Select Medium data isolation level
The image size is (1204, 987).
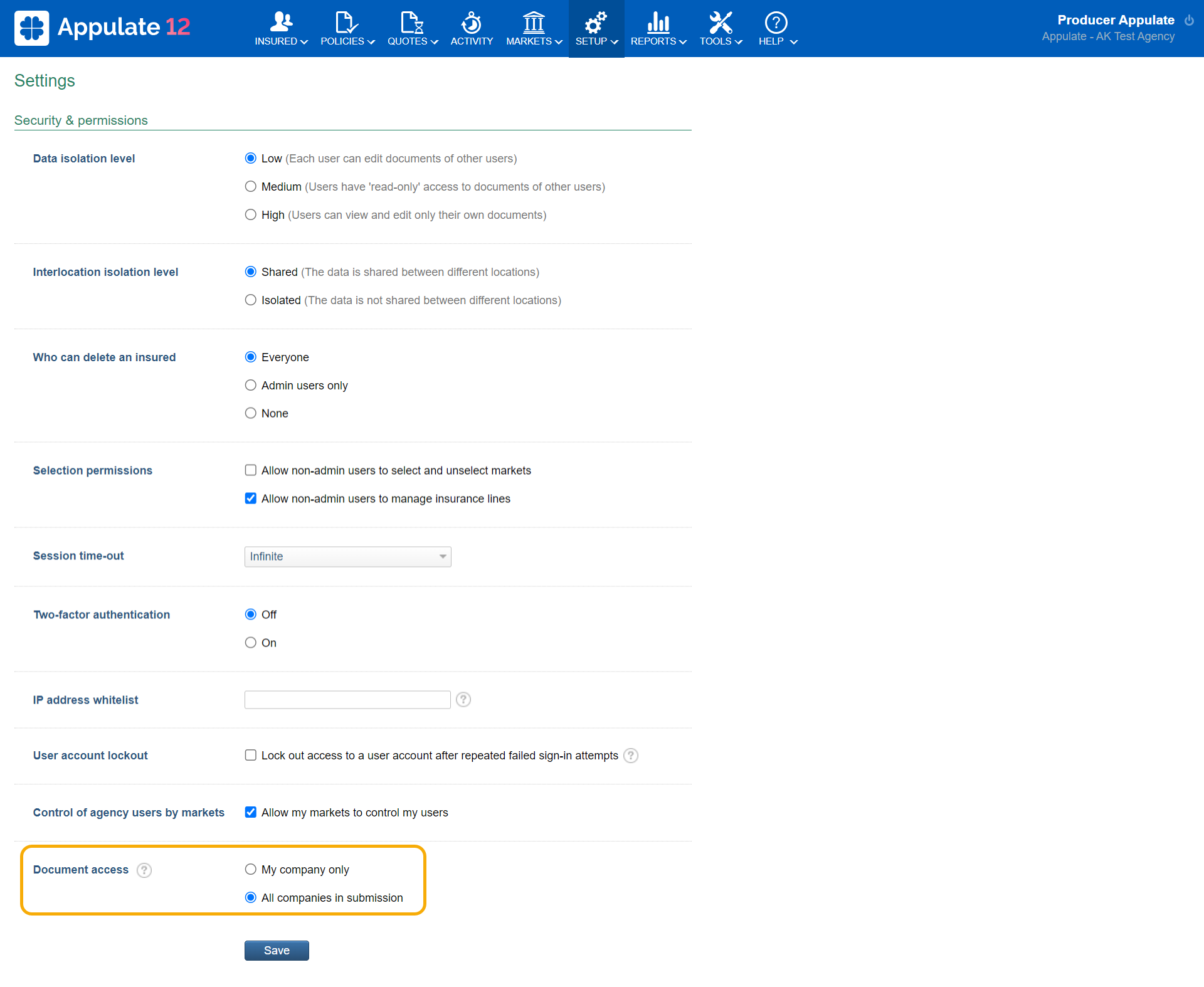[x=251, y=187]
